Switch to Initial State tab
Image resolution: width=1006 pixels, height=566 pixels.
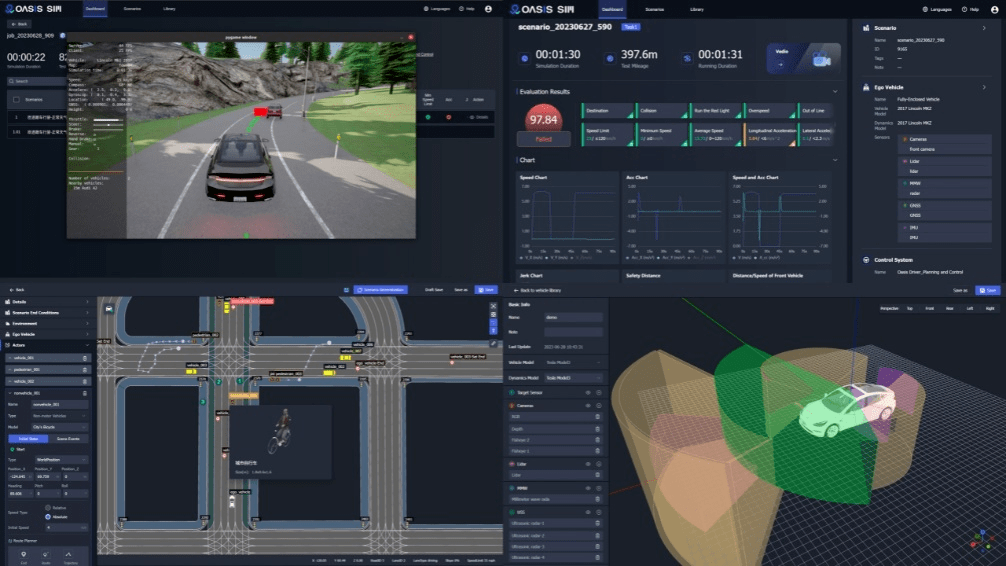[x=28, y=439]
